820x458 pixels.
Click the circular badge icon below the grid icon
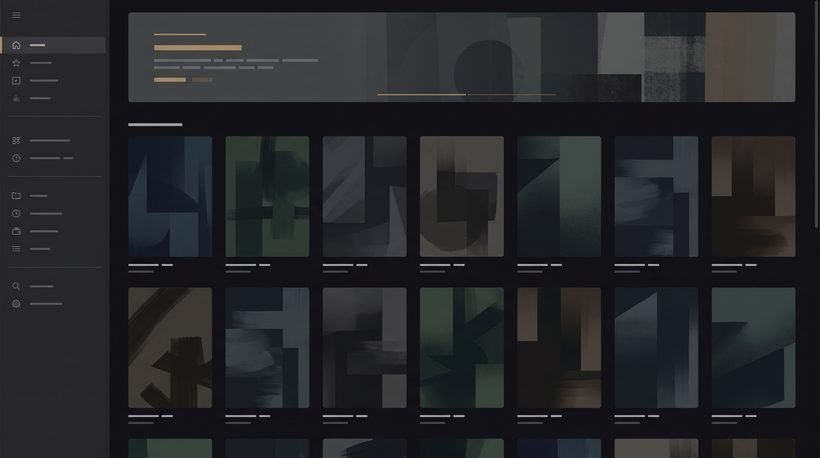tap(16, 158)
